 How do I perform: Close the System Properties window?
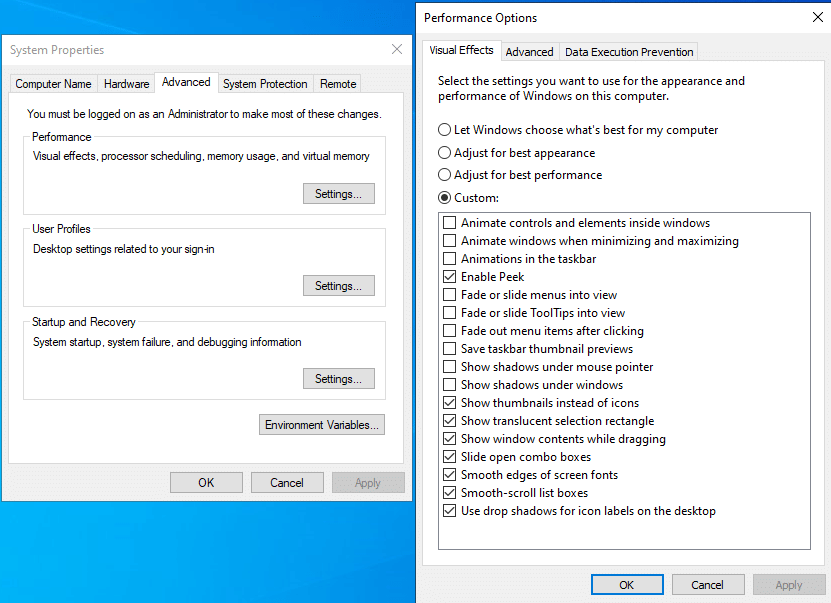(x=397, y=49)
